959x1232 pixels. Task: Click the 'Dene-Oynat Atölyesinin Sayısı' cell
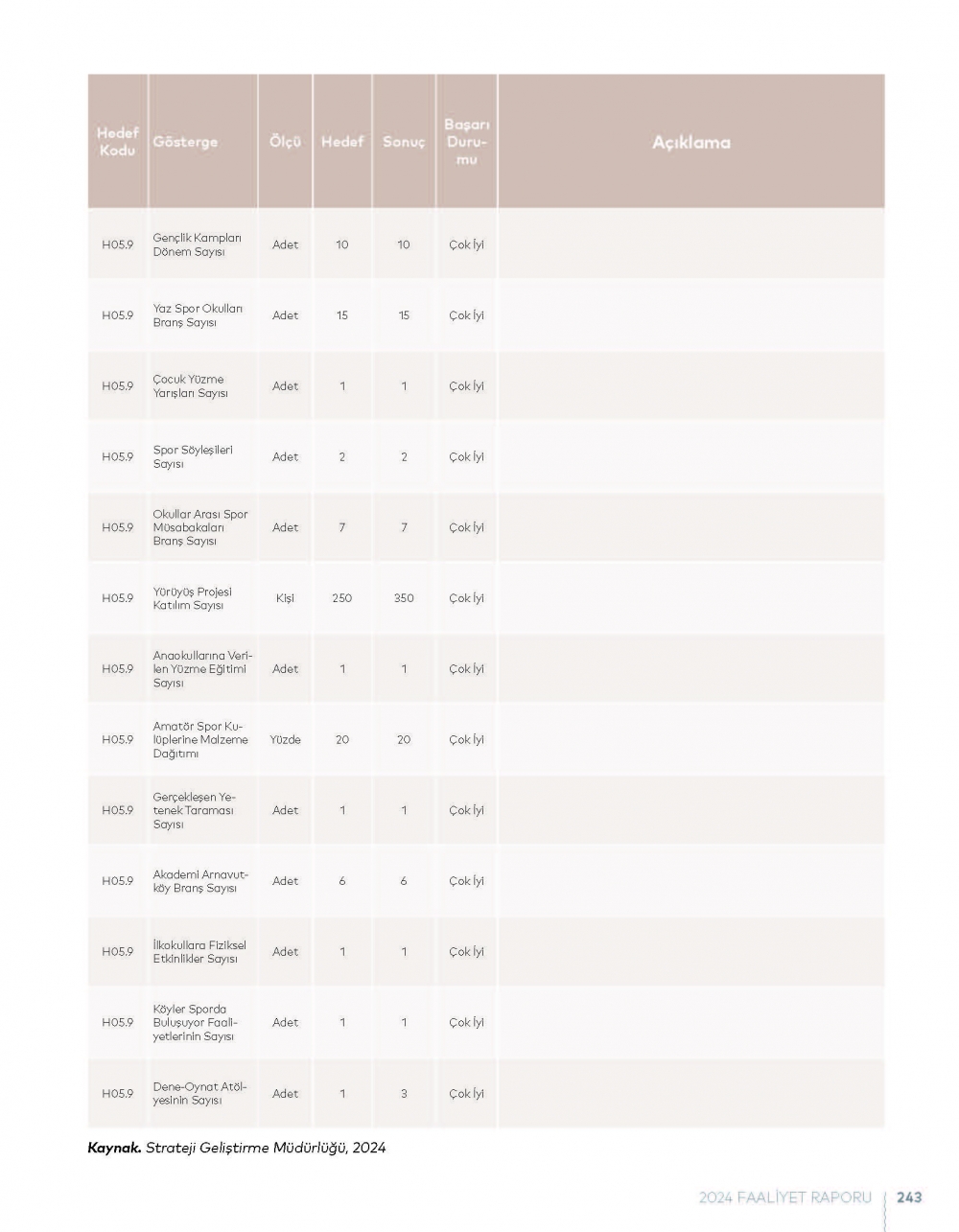pyautogui.click(x=199, y=1094)
